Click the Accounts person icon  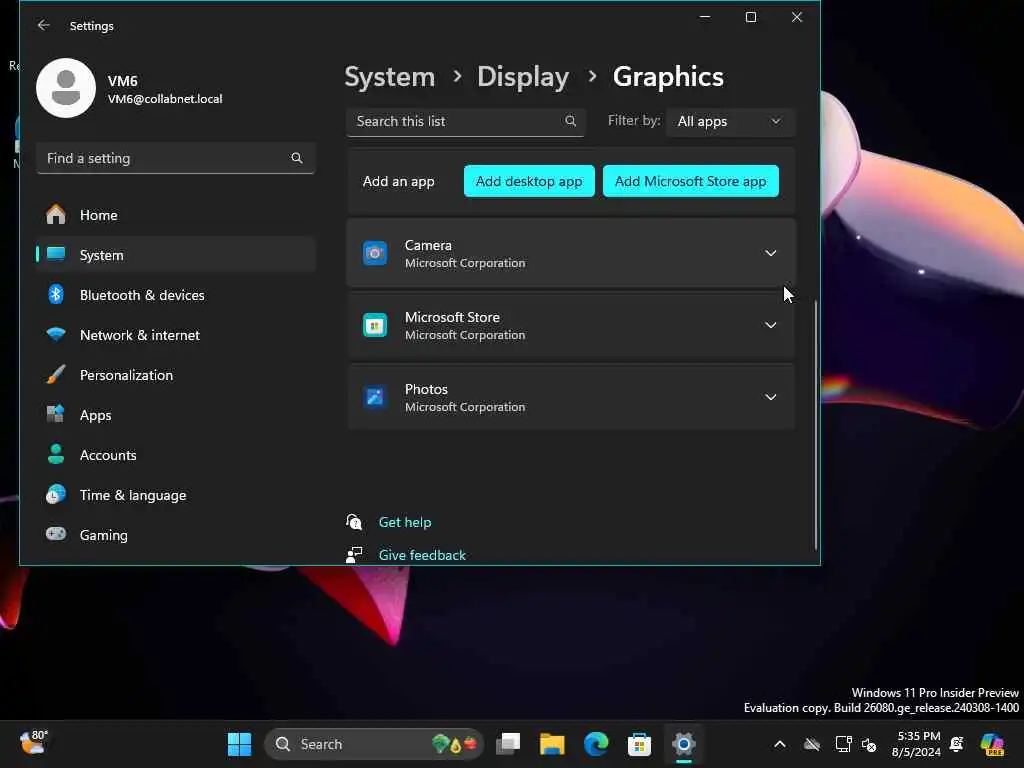tap(56, 455)
